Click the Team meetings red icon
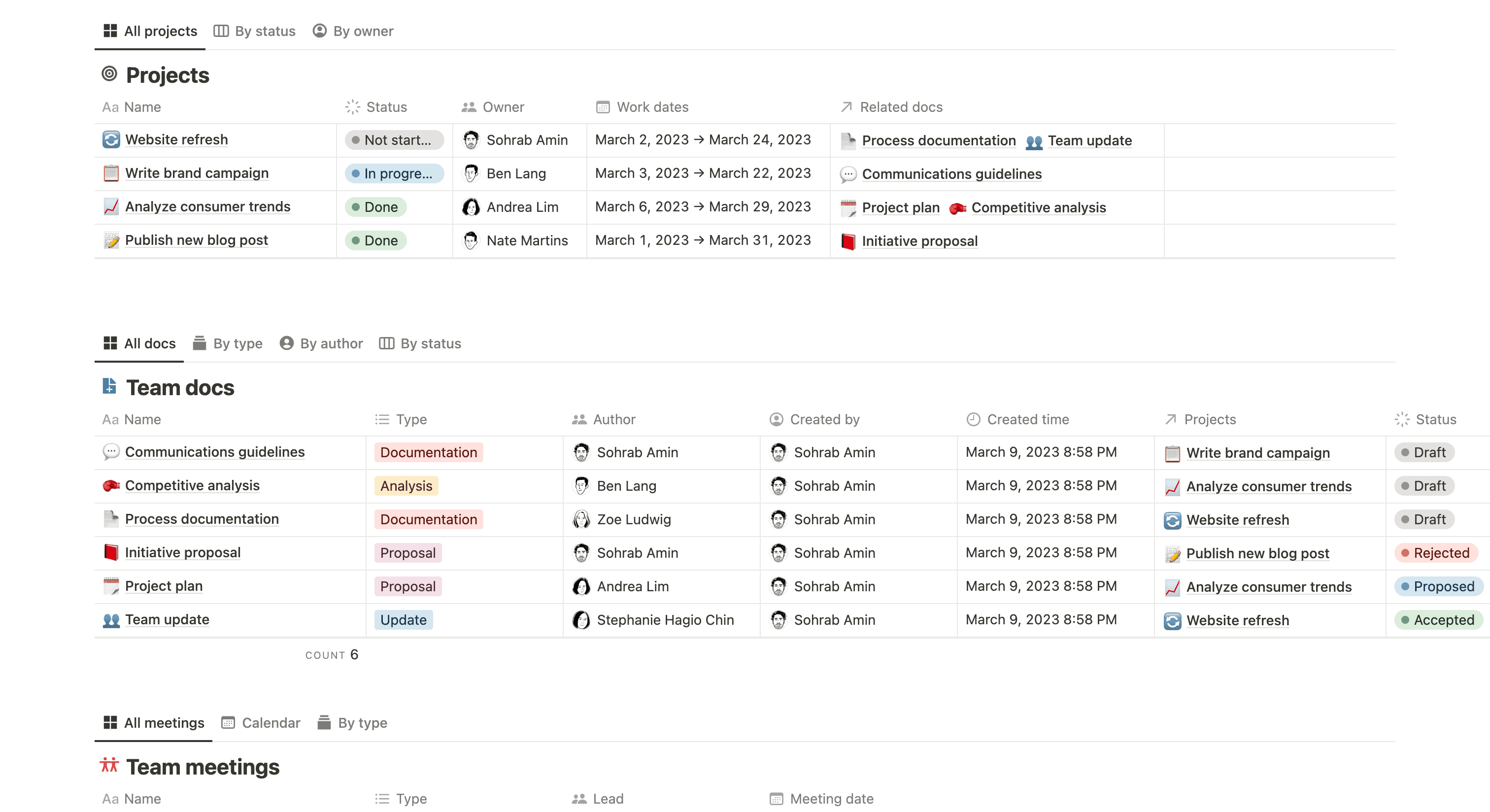This screenshot has width=1490, height=812. (x=109, y=765)
